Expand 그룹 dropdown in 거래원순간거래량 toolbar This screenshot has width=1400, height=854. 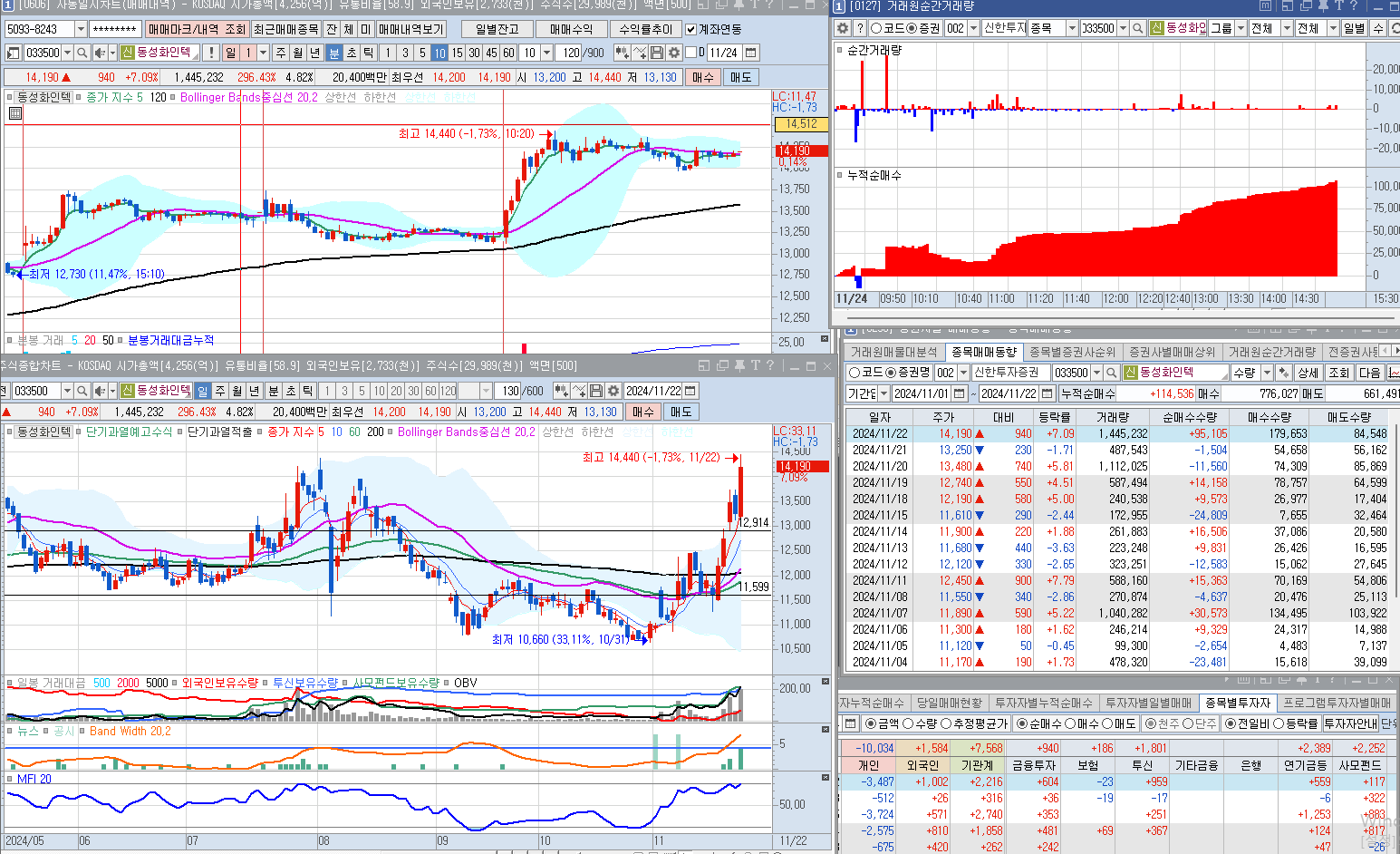[x=1241, y=28]
